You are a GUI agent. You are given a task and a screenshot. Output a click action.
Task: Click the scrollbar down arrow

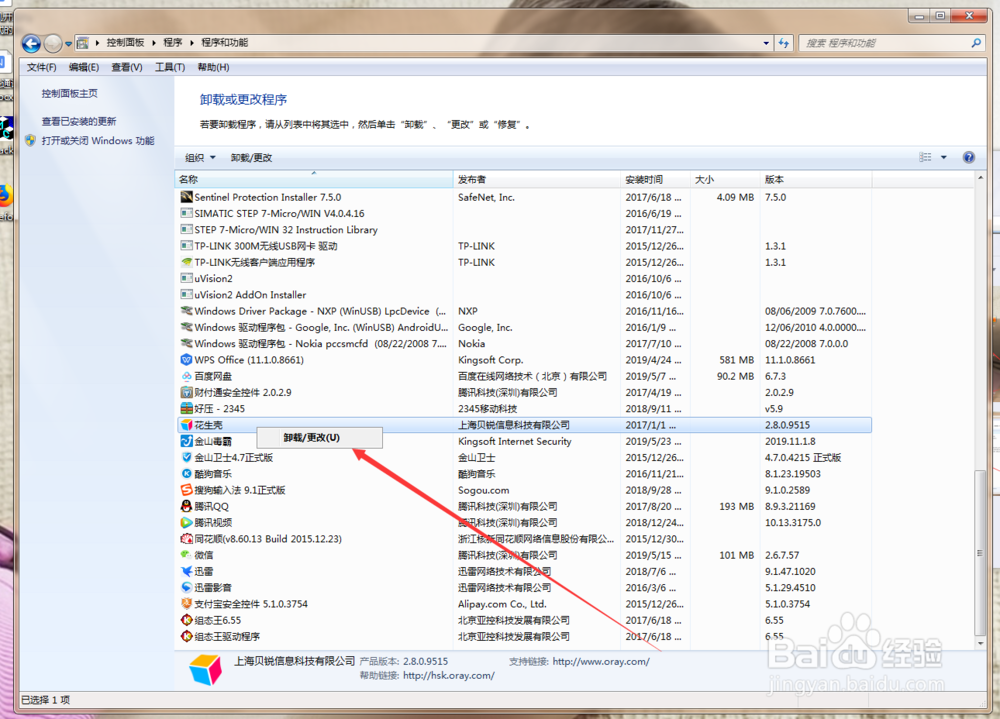[x=980, y=644]
